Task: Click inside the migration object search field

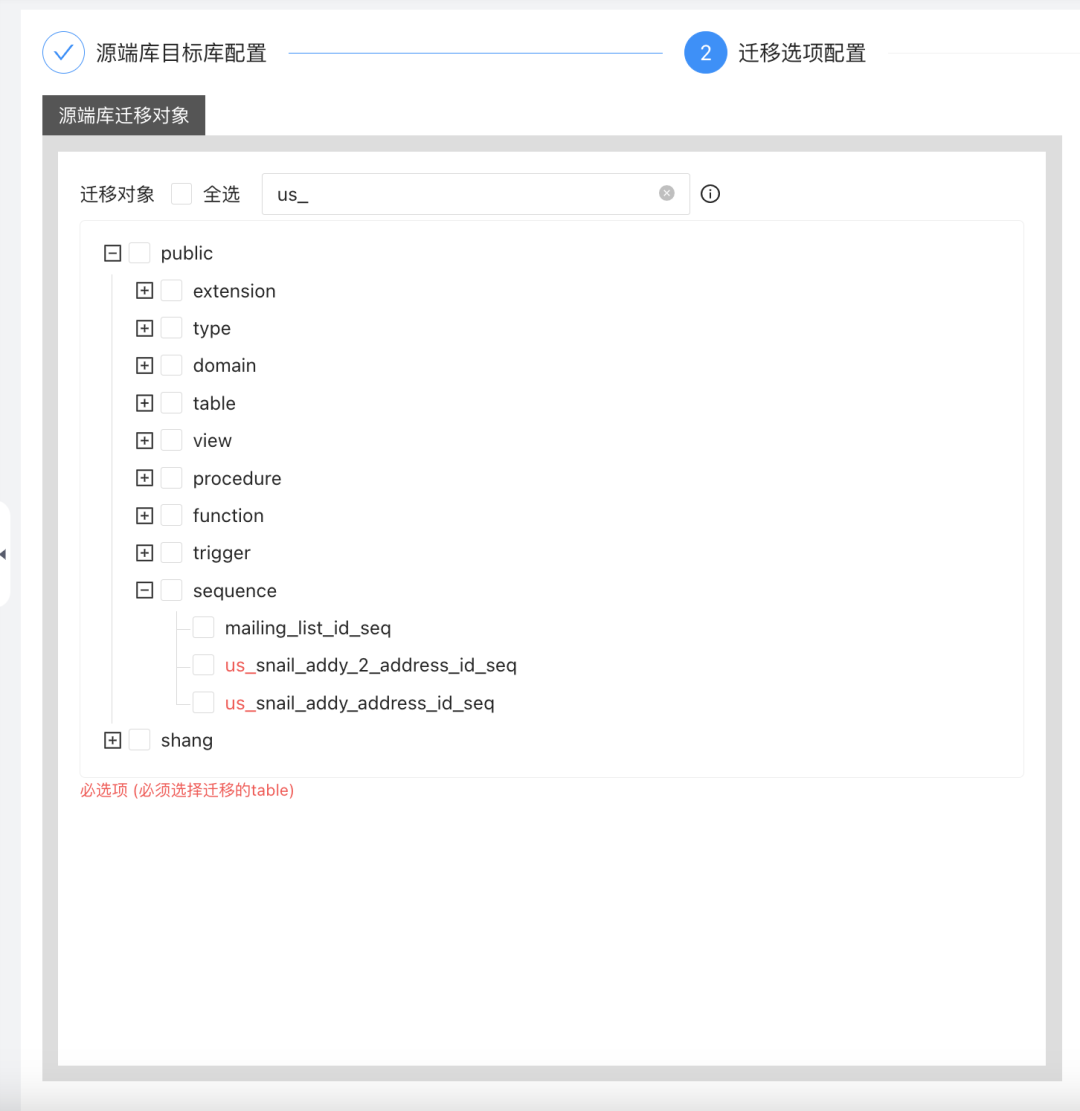Action: coord(450,193)
